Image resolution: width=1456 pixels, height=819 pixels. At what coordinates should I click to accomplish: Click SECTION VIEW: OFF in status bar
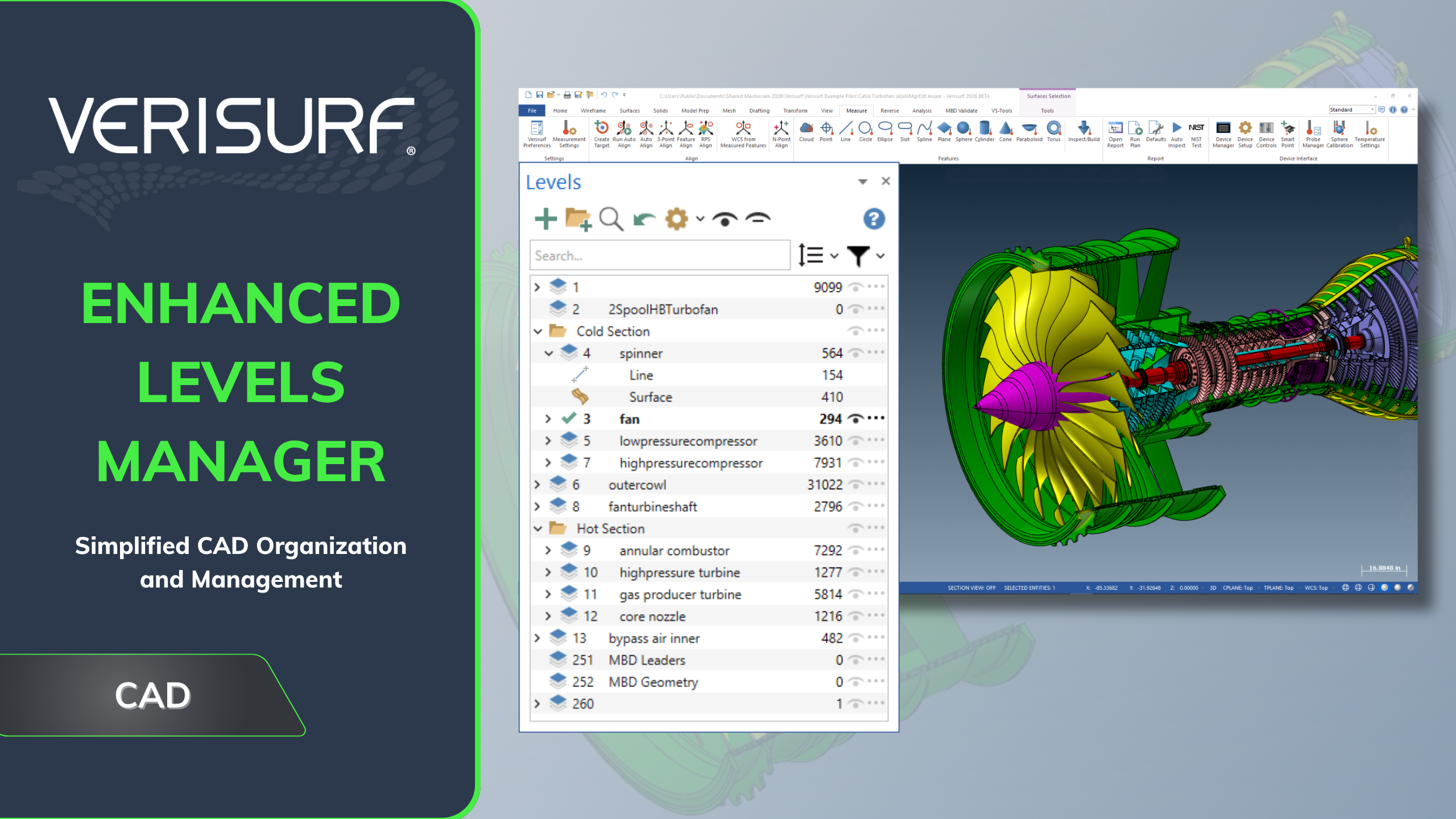971,588
